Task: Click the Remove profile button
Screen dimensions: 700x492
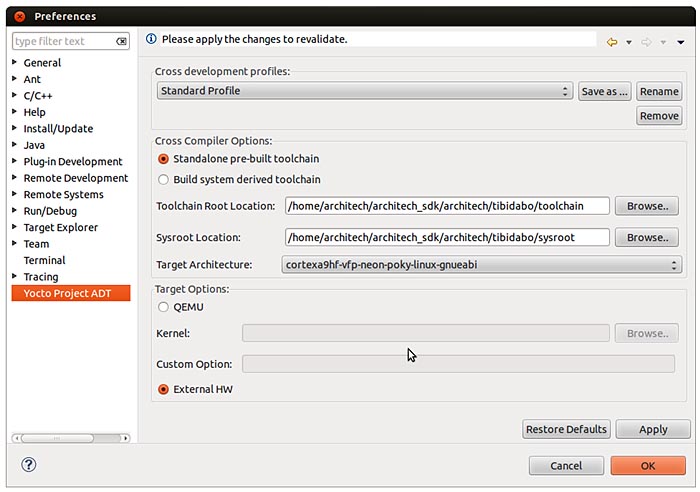Action: point(659,116)
